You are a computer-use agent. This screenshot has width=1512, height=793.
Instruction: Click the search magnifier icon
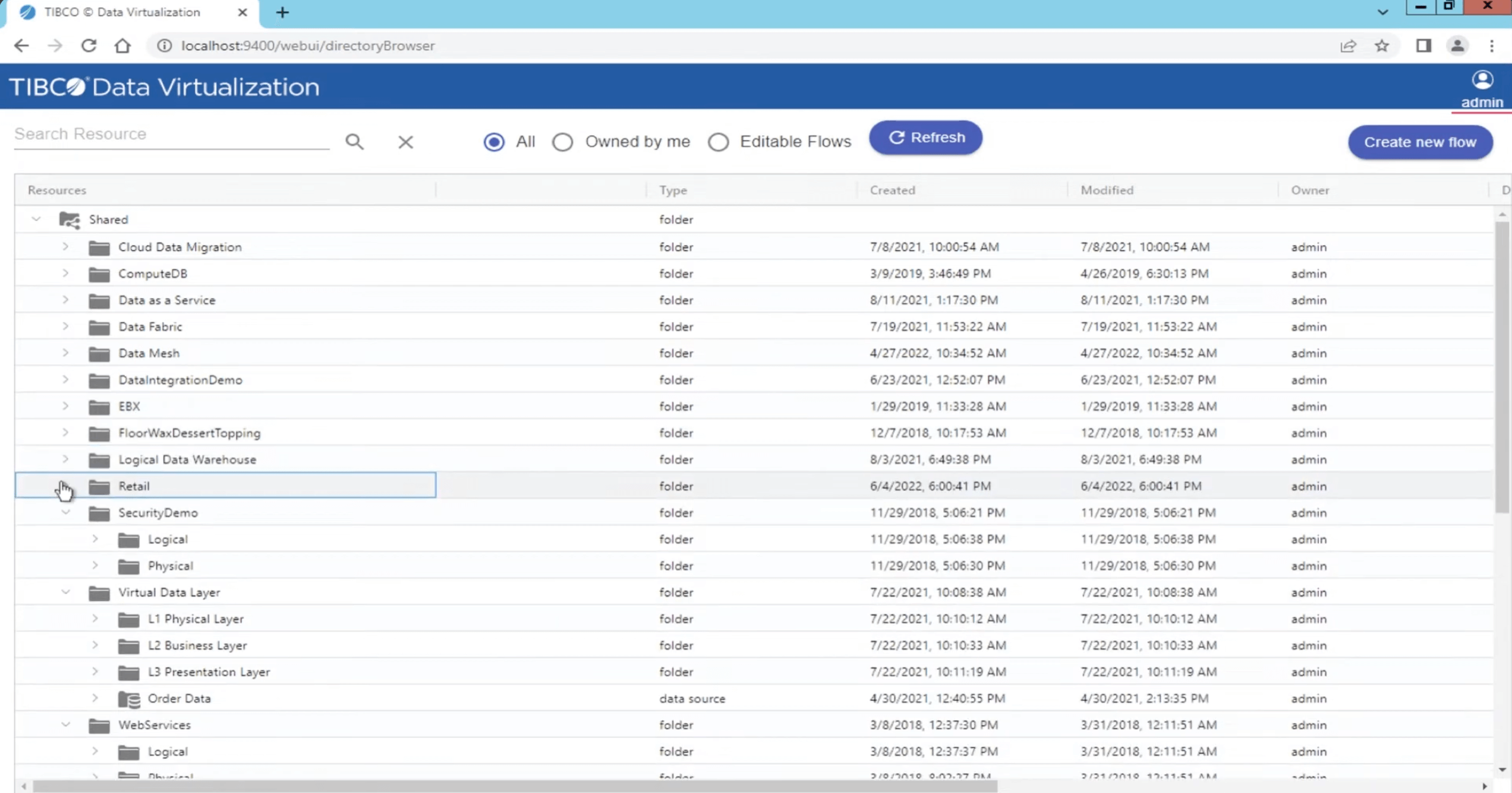click(354, 141)
